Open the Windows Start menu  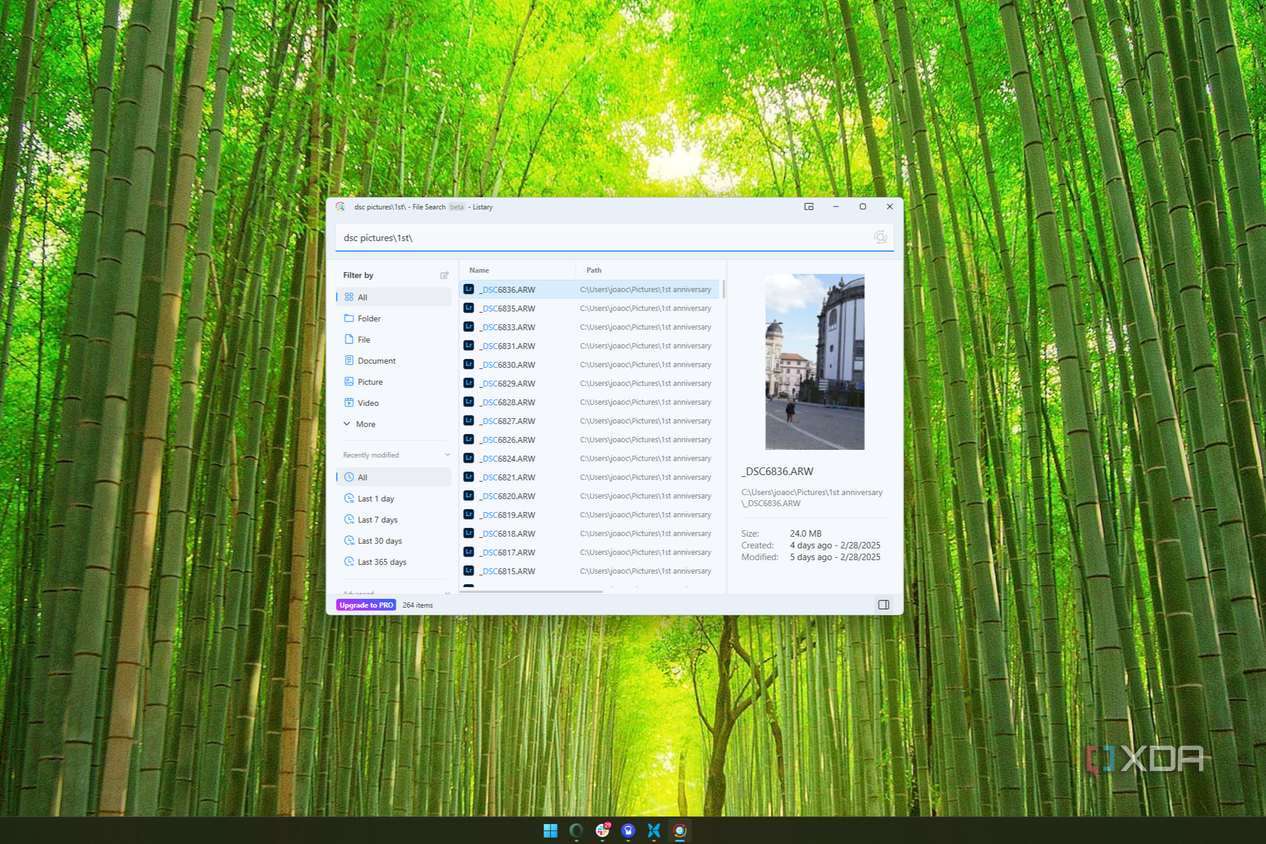click(x=550, y=831)
